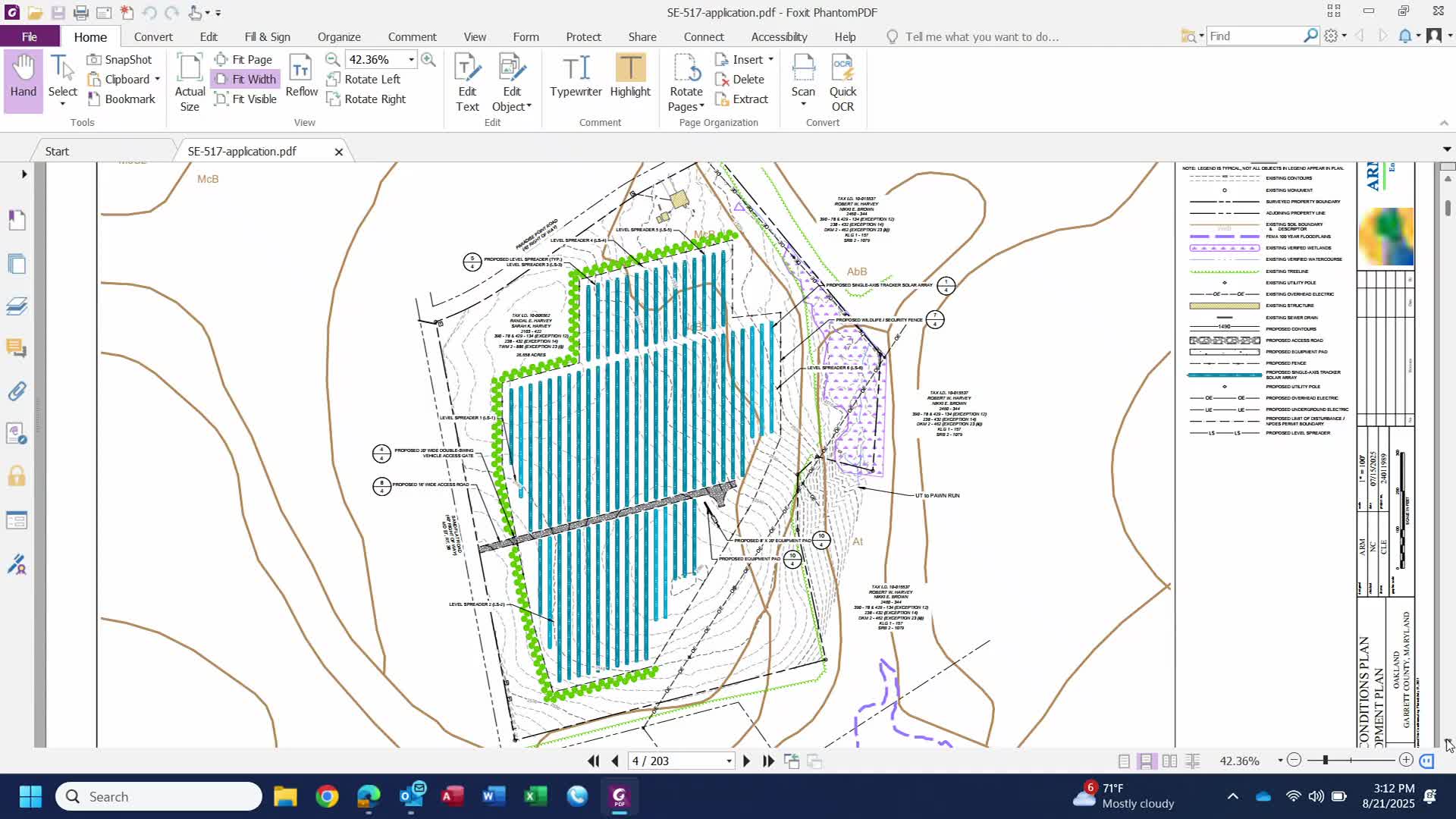Viewport: 1456px width, 819px height.
Task: Click the Highlight comment tool
Action: (630, 76)
